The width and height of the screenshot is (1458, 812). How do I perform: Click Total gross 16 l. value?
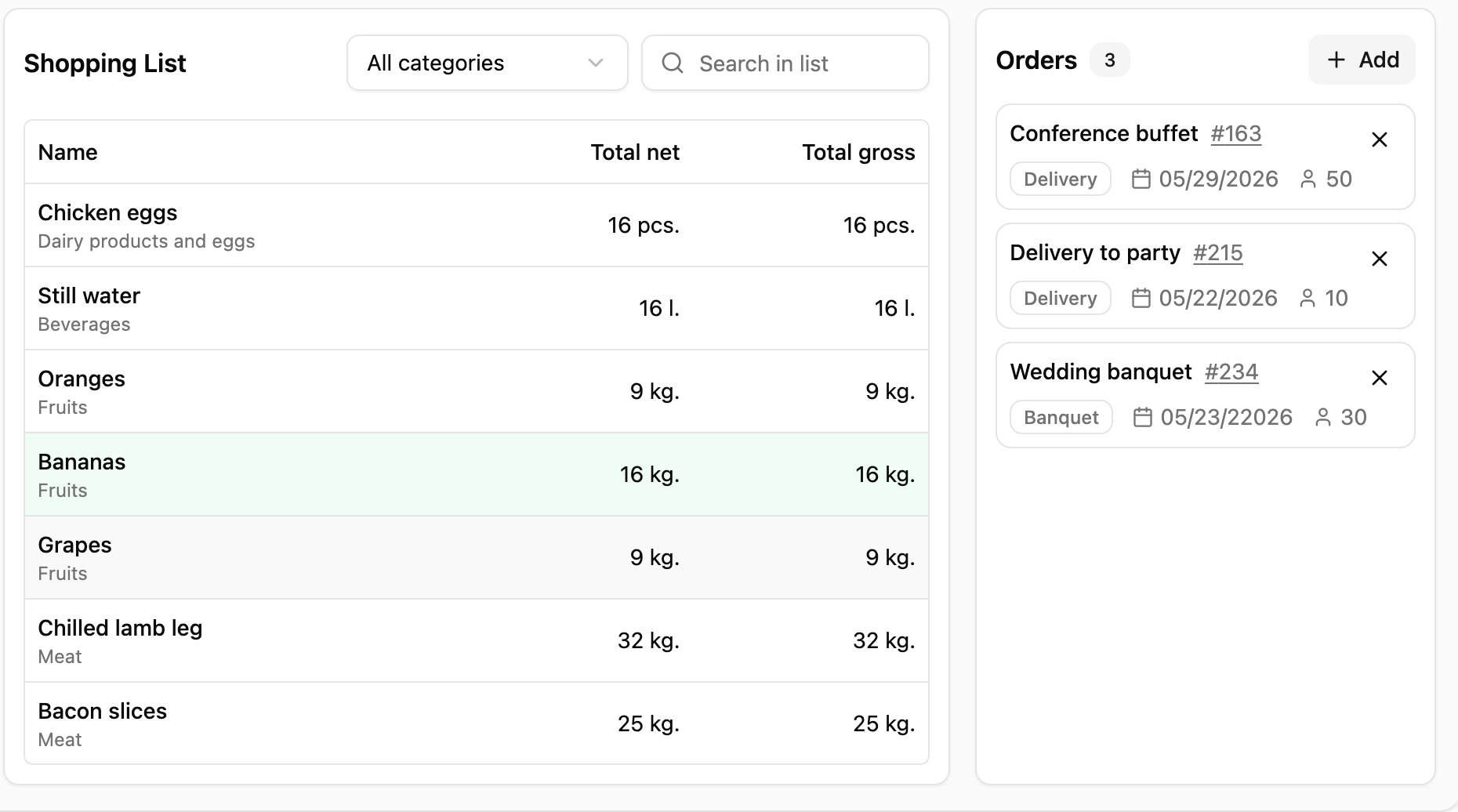[x=894, y=308]
